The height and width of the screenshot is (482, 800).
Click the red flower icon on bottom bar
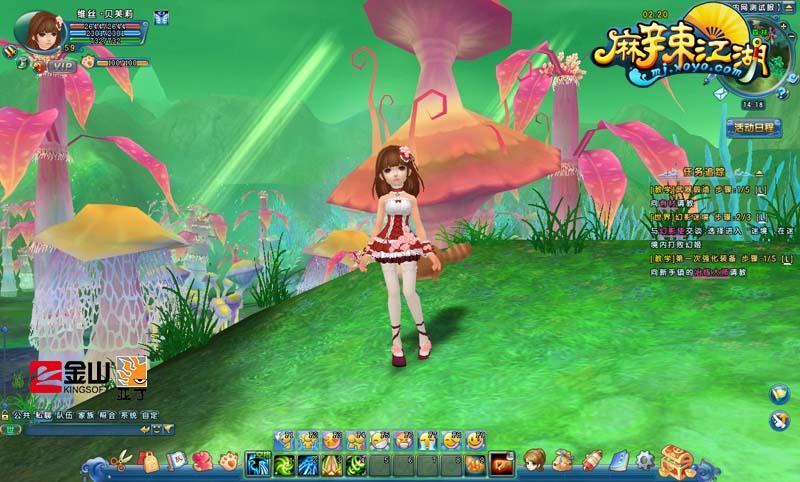coord(203,461)
